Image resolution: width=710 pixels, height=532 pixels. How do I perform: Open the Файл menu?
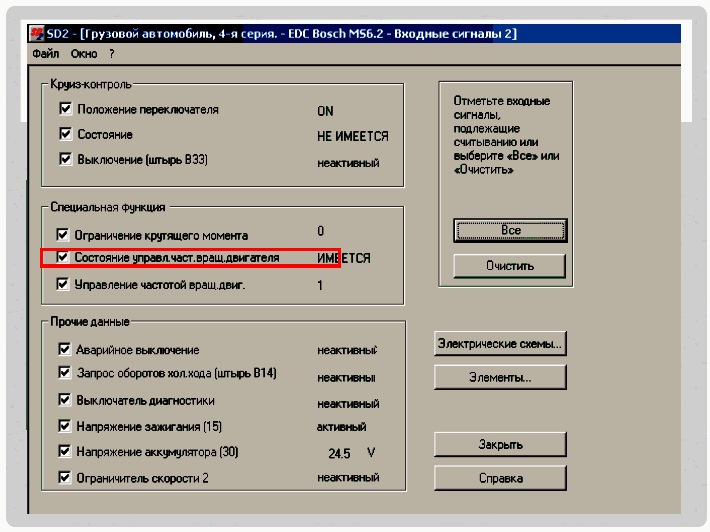pos(45,54)
